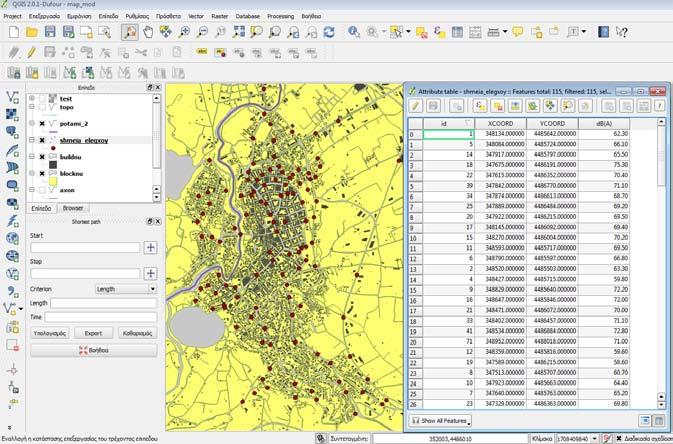This screenshot has height=444, width=673.
Task: Open the Raster menu
Action: point(220,16)
